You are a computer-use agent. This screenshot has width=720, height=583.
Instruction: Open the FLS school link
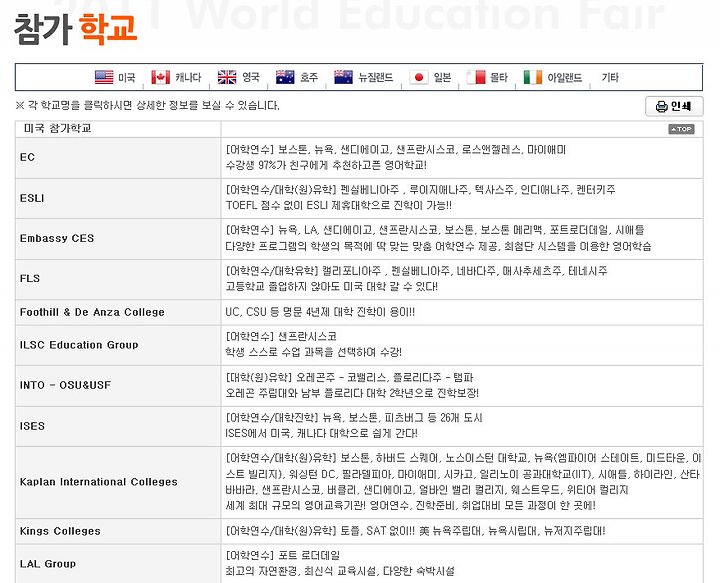tap(30, 279)
